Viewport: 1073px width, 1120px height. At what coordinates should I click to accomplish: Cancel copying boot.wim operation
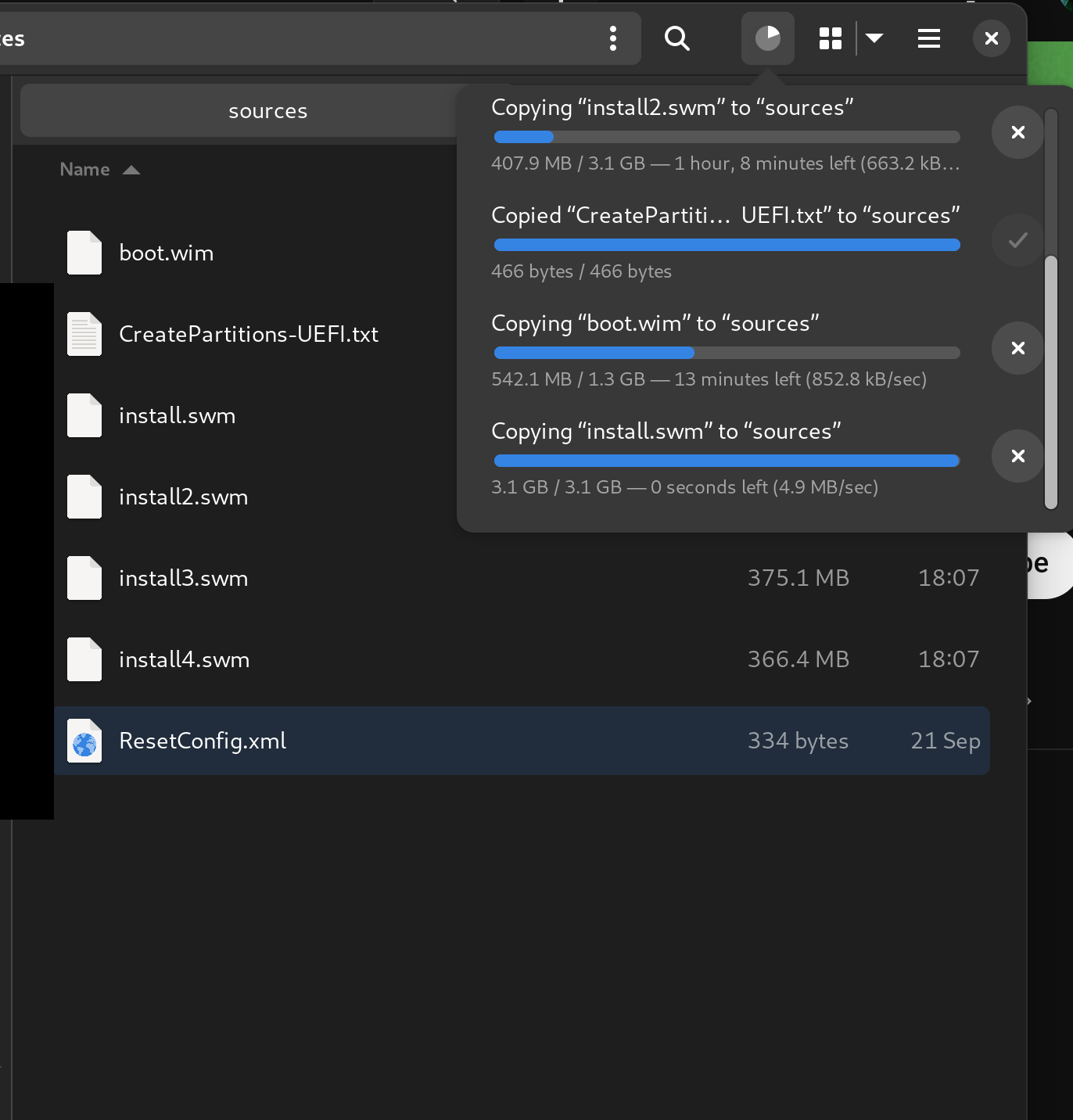tap(1018, 348)
